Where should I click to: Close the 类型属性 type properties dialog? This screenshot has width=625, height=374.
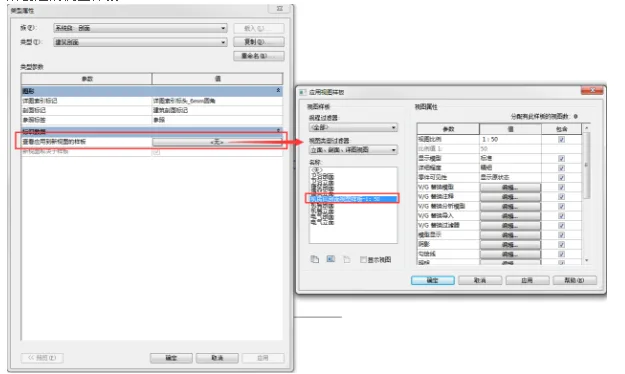click(280, 8)
